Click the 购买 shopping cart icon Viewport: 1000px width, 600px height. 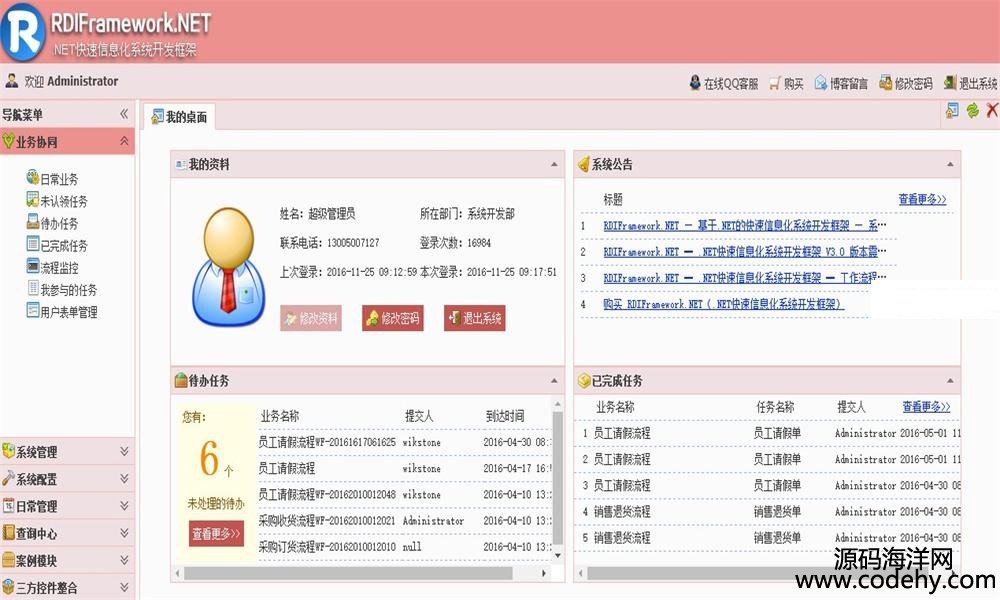(775, 83)
